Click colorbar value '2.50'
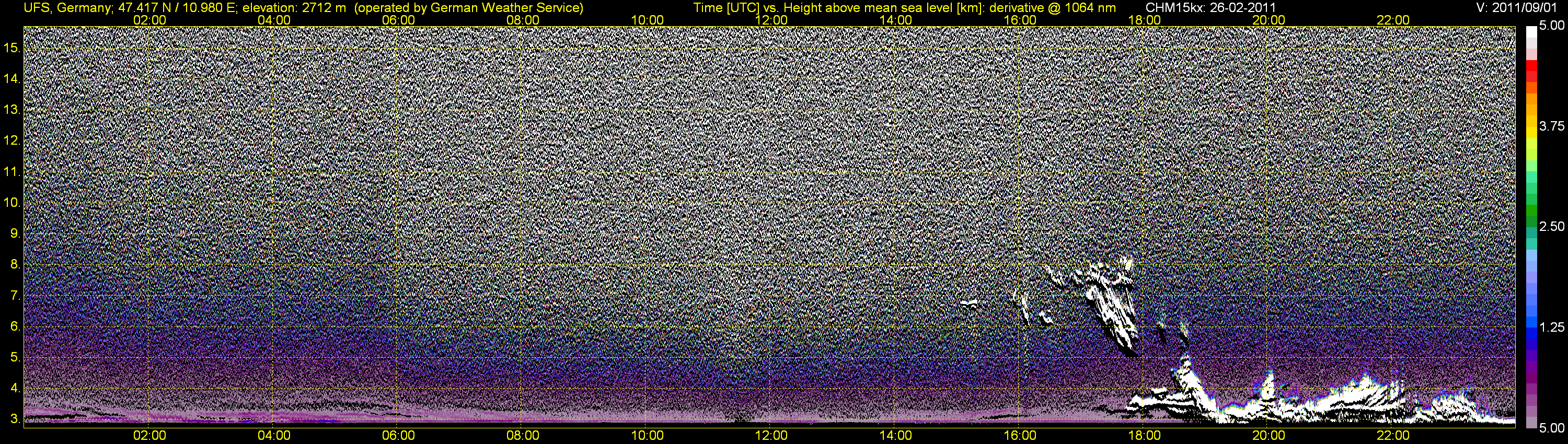Screen dimensions: 1568x444 point(1552,226)
